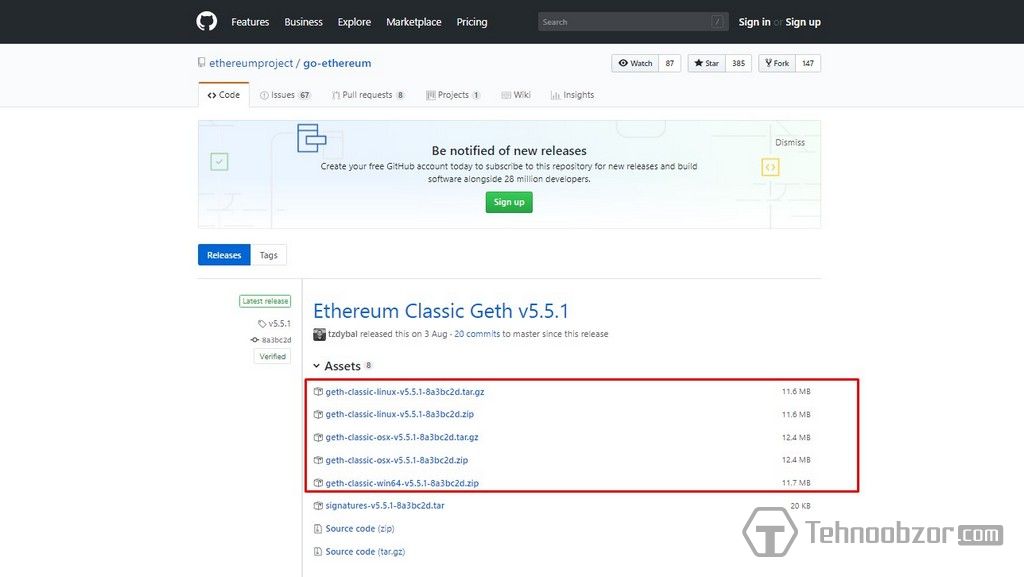Screen dimensions: 1024x577
Task: Open the v5.5.1 tag link
Action: click(x=280, y=324)
